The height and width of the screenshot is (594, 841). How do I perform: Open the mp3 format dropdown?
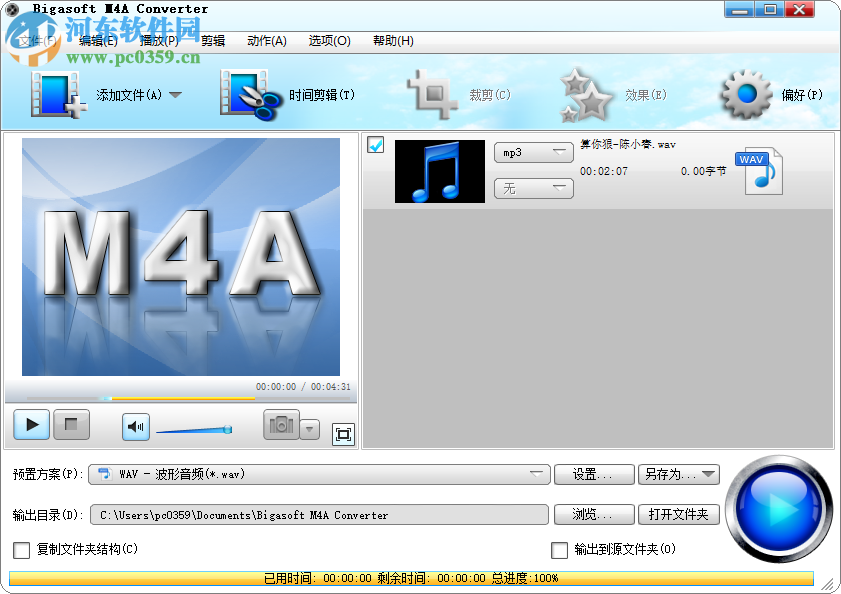coord(533,152)
